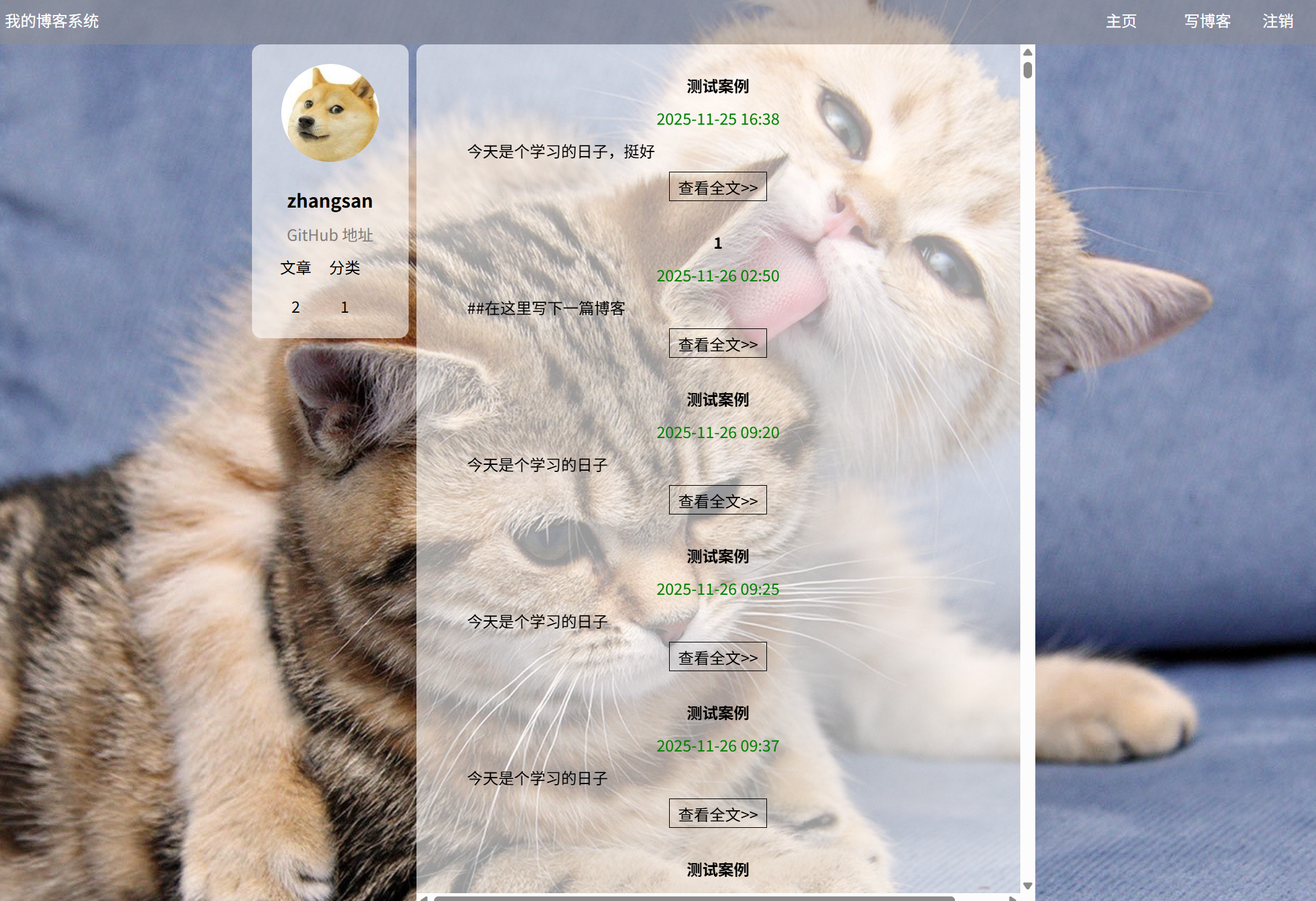
Task: Click 我的博客系统 site title
Action: (x=52, y=22)
